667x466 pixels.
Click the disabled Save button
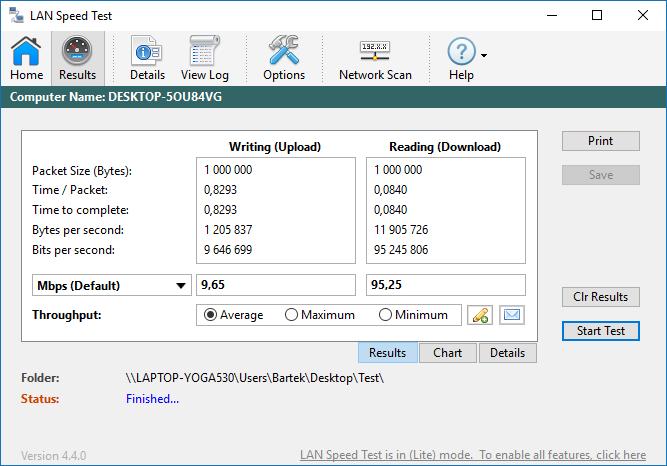(601, 175)
